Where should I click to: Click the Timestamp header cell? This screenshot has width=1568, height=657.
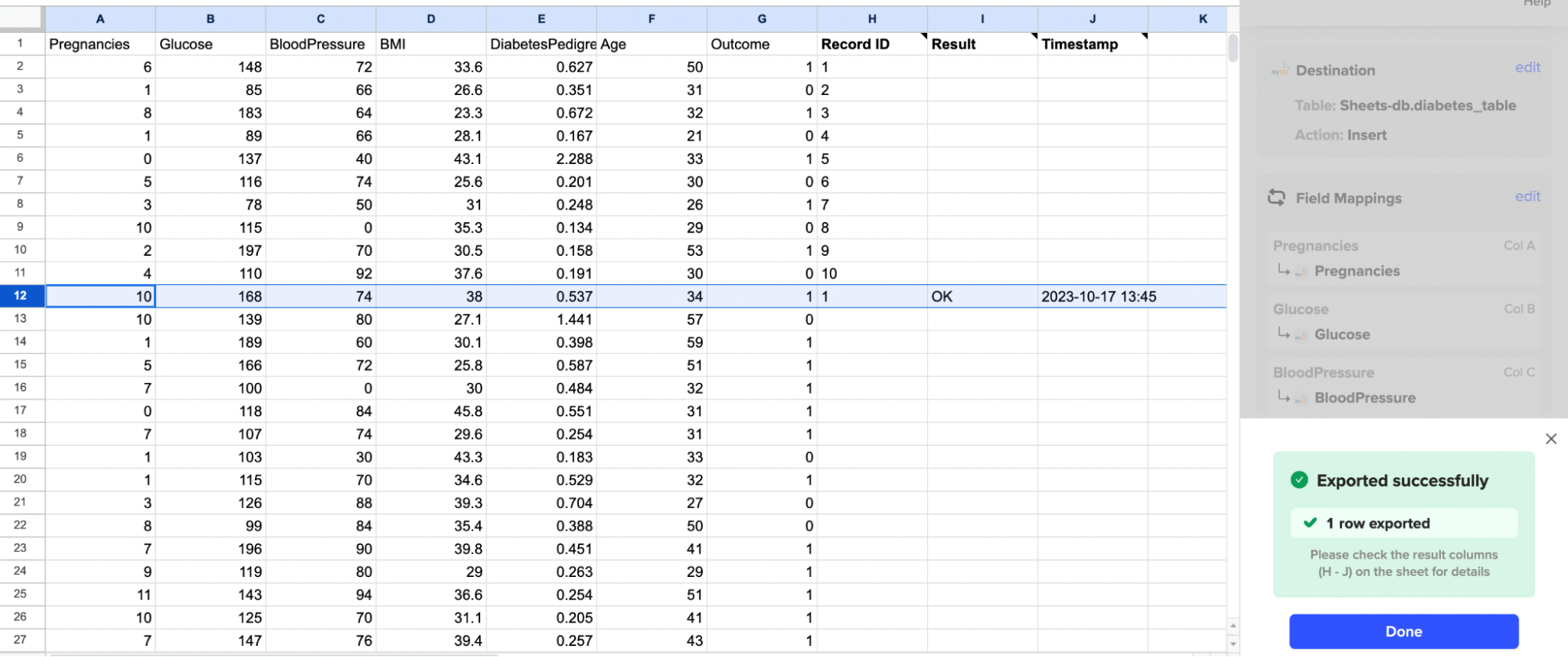pyautogui.click(x=1092, y=44)
